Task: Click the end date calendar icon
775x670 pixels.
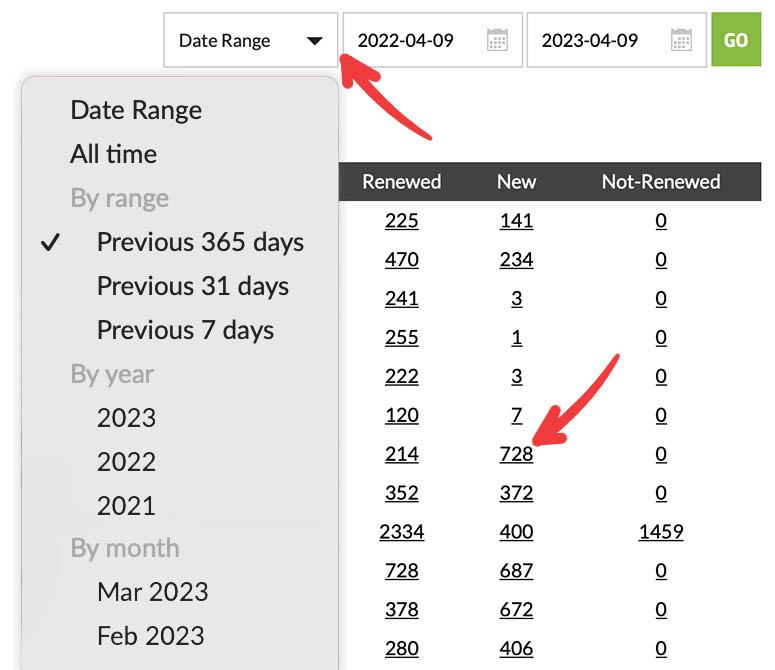Action: [x=681, y=40]
